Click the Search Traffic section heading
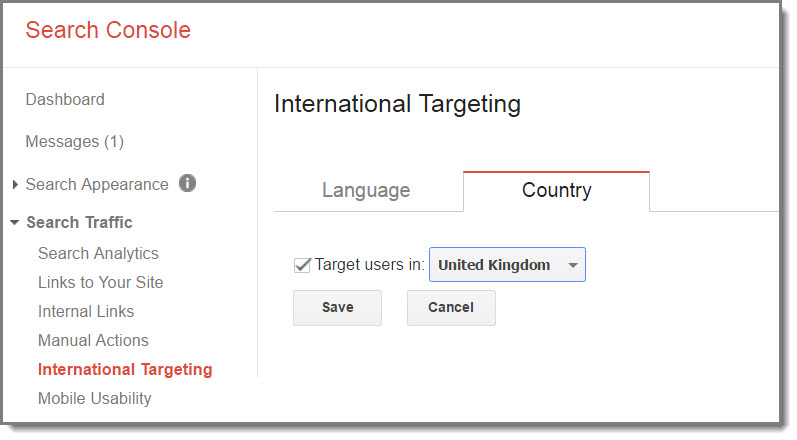The image size is (797, 440). (x=80, y=223)
